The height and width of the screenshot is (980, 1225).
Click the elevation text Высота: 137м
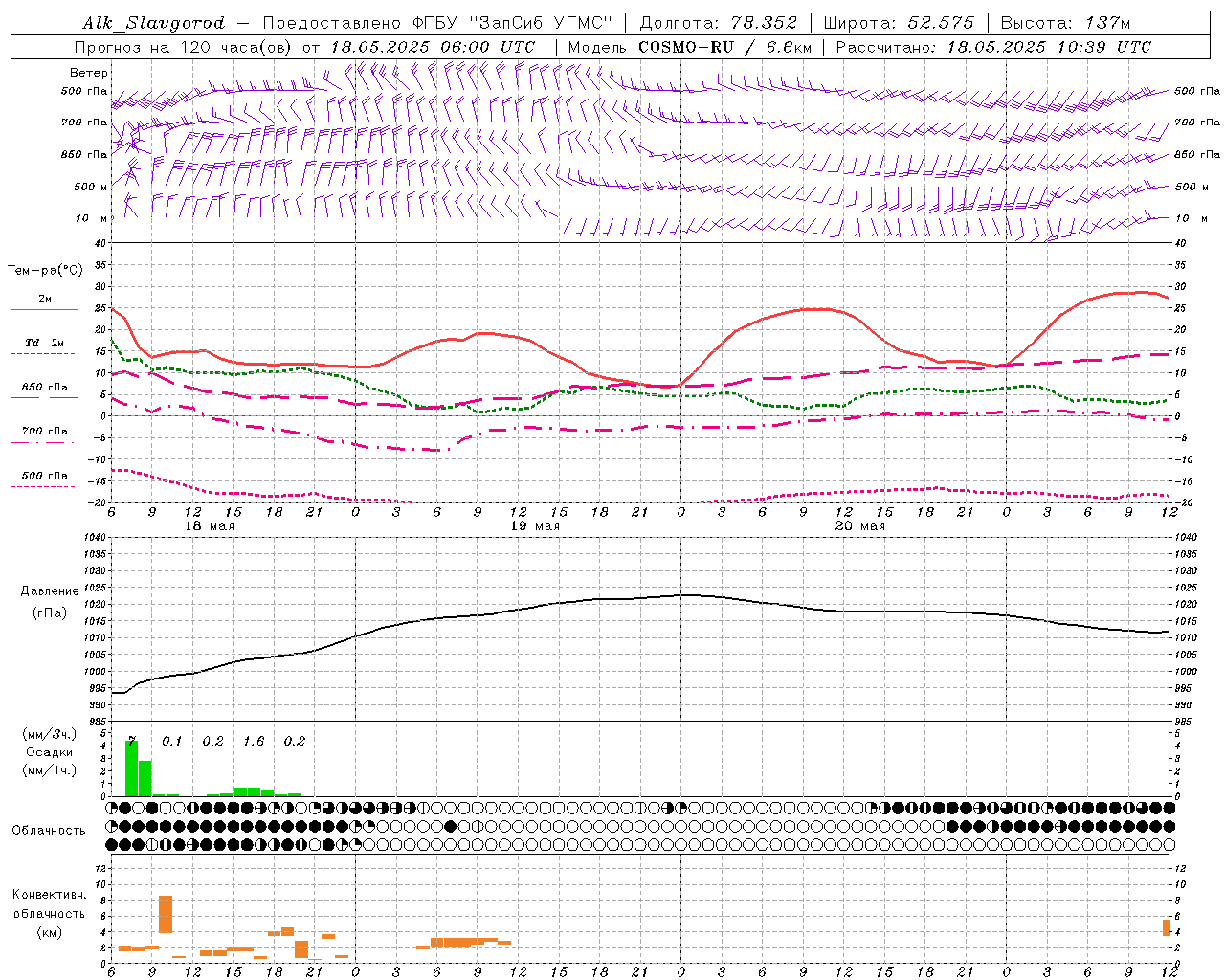(x=1065, y=23)
